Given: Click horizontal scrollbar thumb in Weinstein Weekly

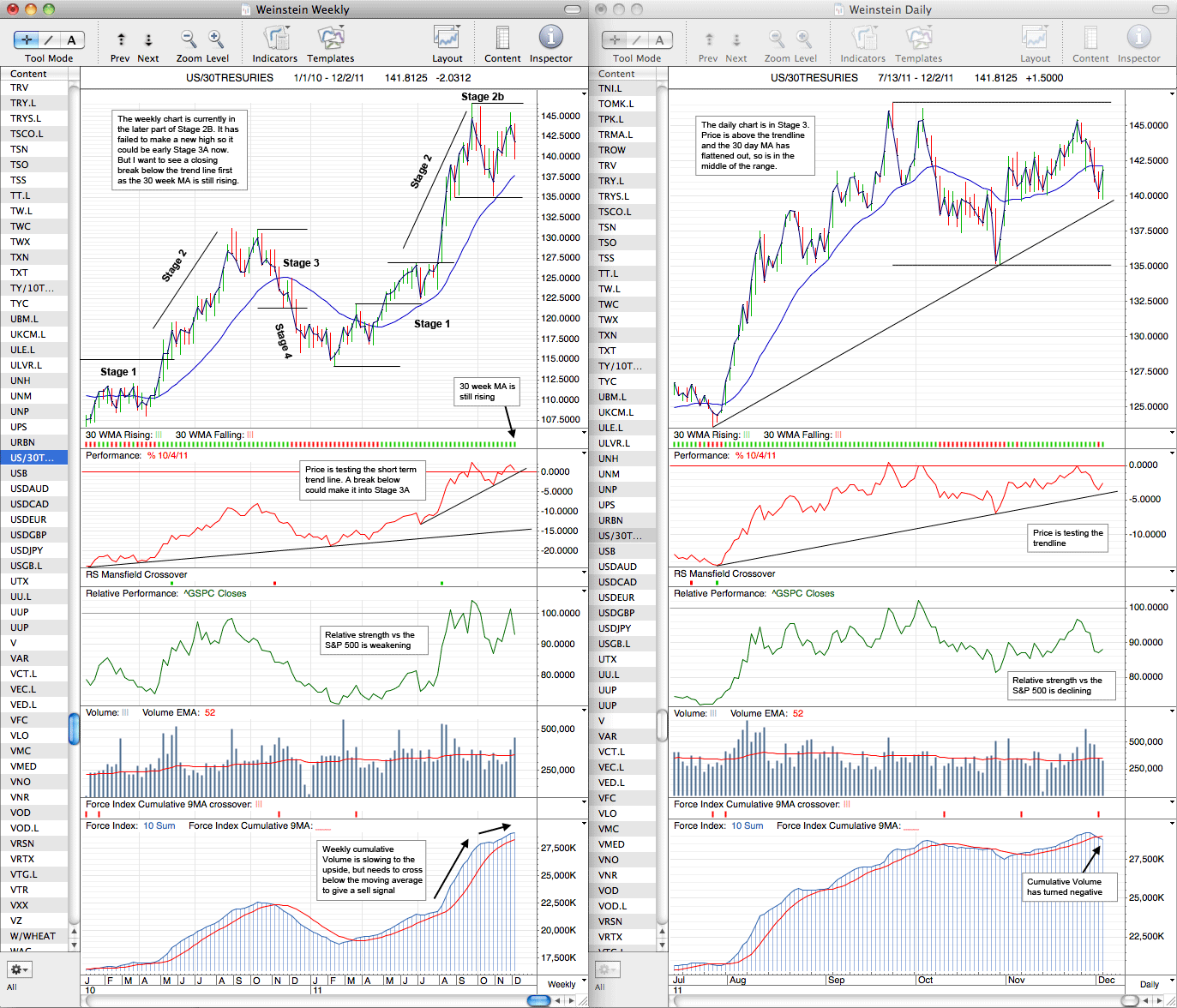Looking at the screenshot, I should coord(538,1000).
